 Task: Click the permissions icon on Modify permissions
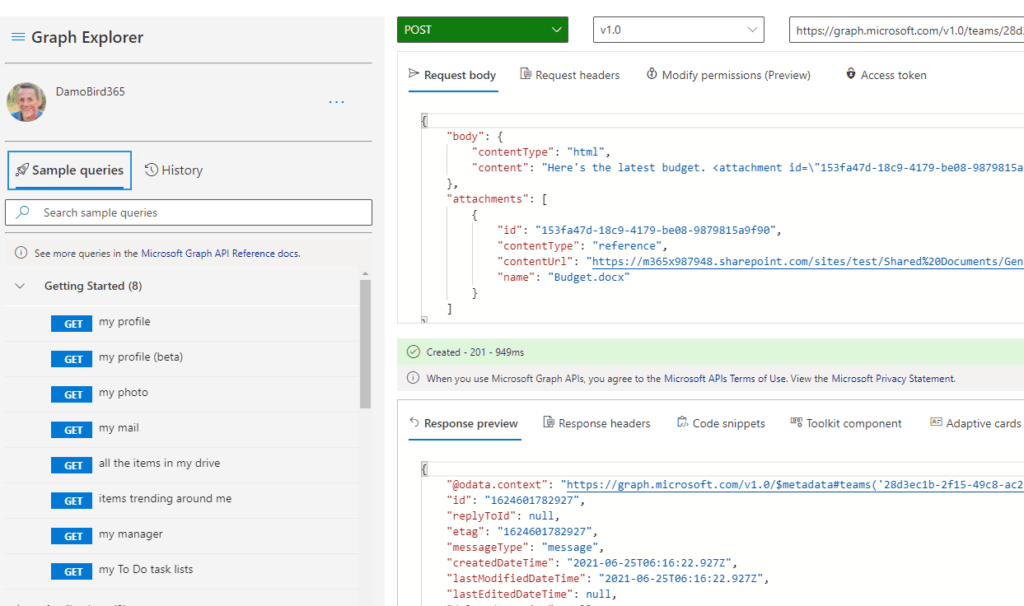click(652, 73)
